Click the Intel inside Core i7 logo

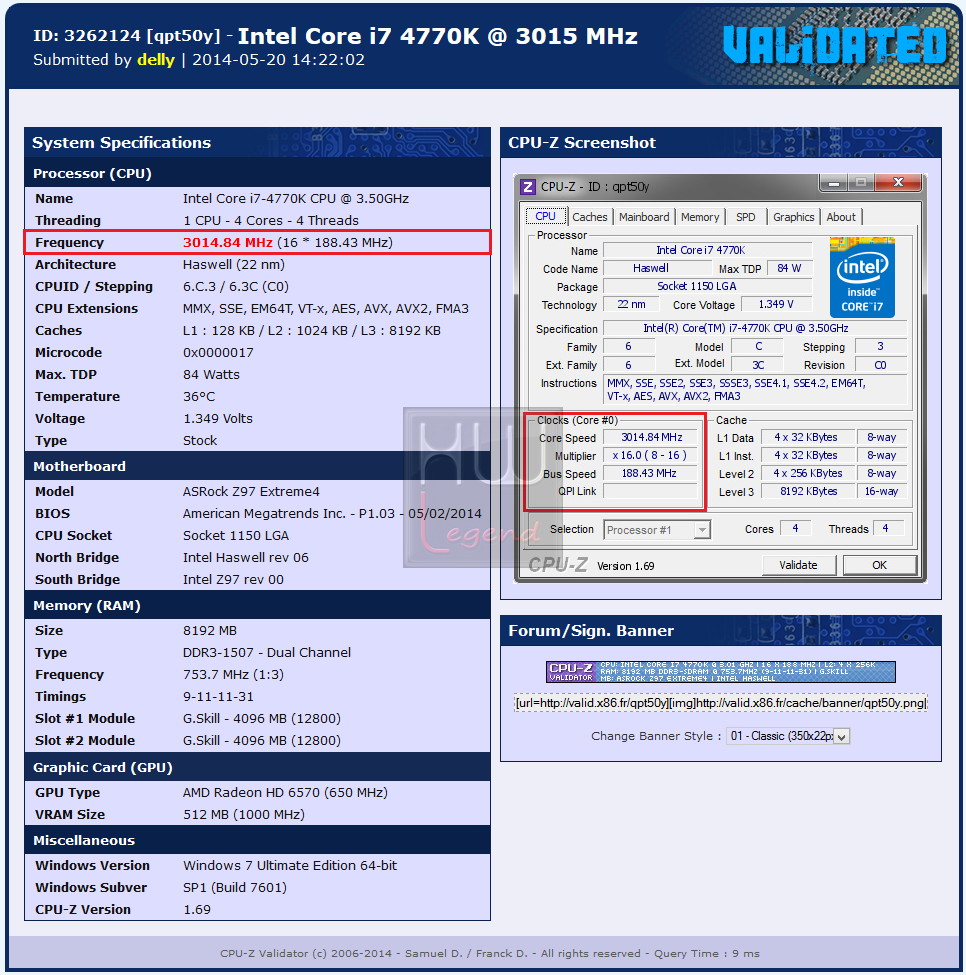click(862, 277)
